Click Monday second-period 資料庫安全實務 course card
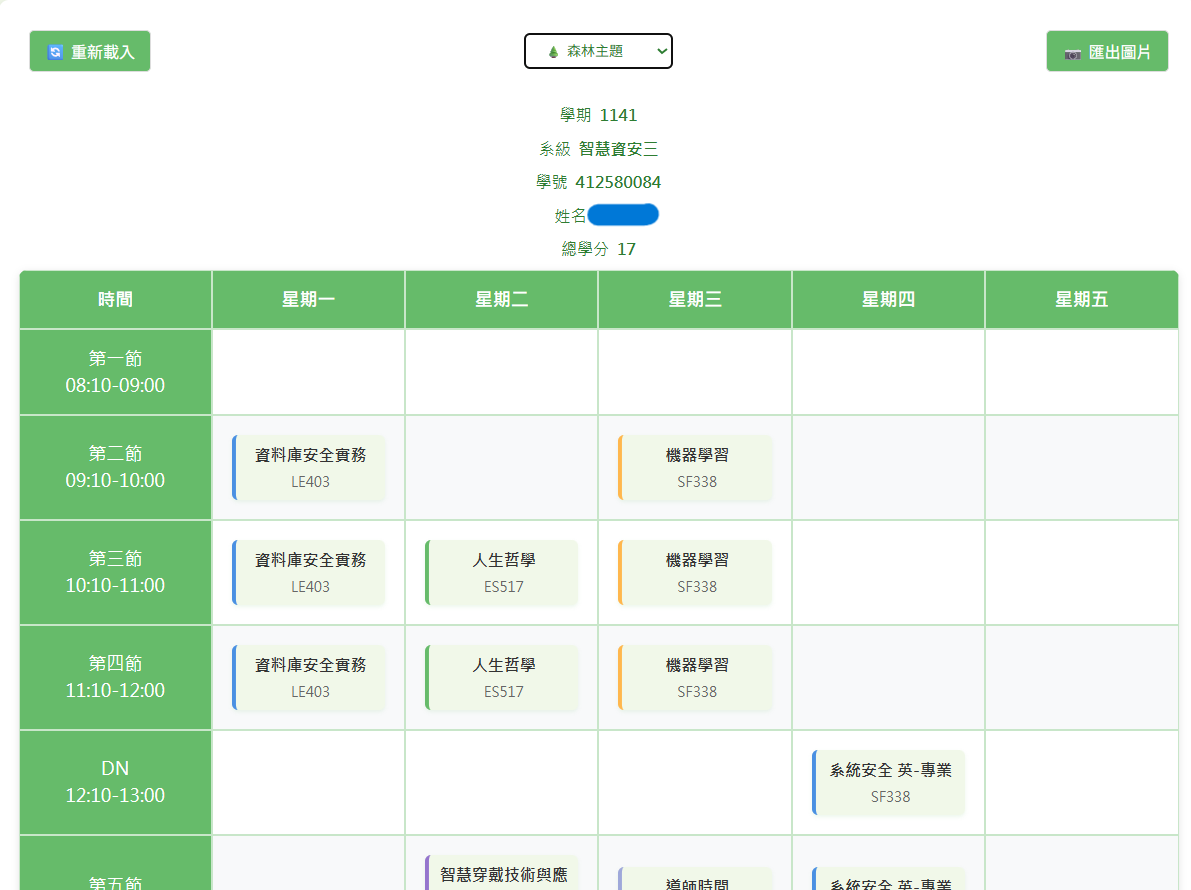This screenshot has width=1191, height=890. tap(309, 467)
